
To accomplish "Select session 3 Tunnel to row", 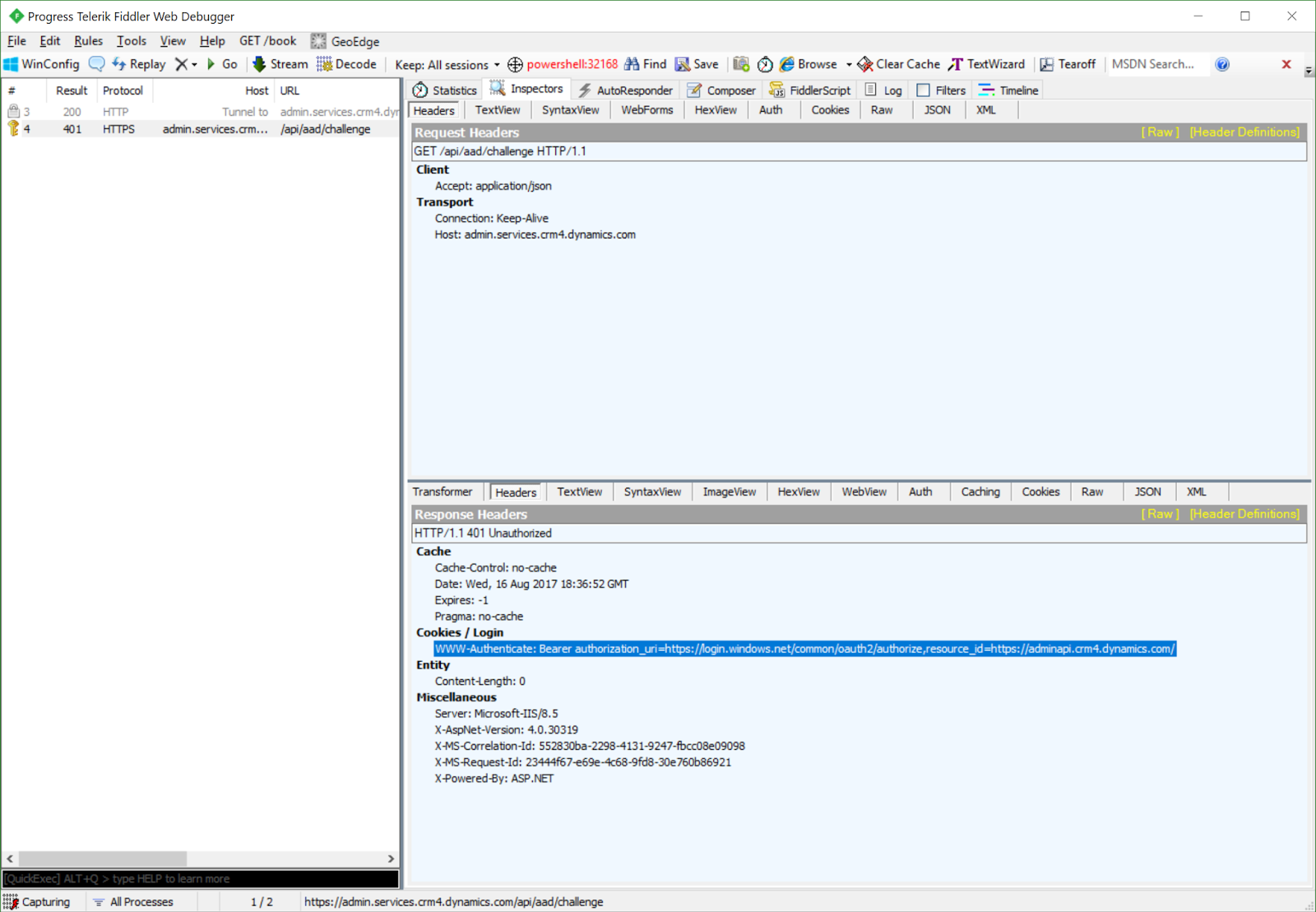I will coord(201,112).
